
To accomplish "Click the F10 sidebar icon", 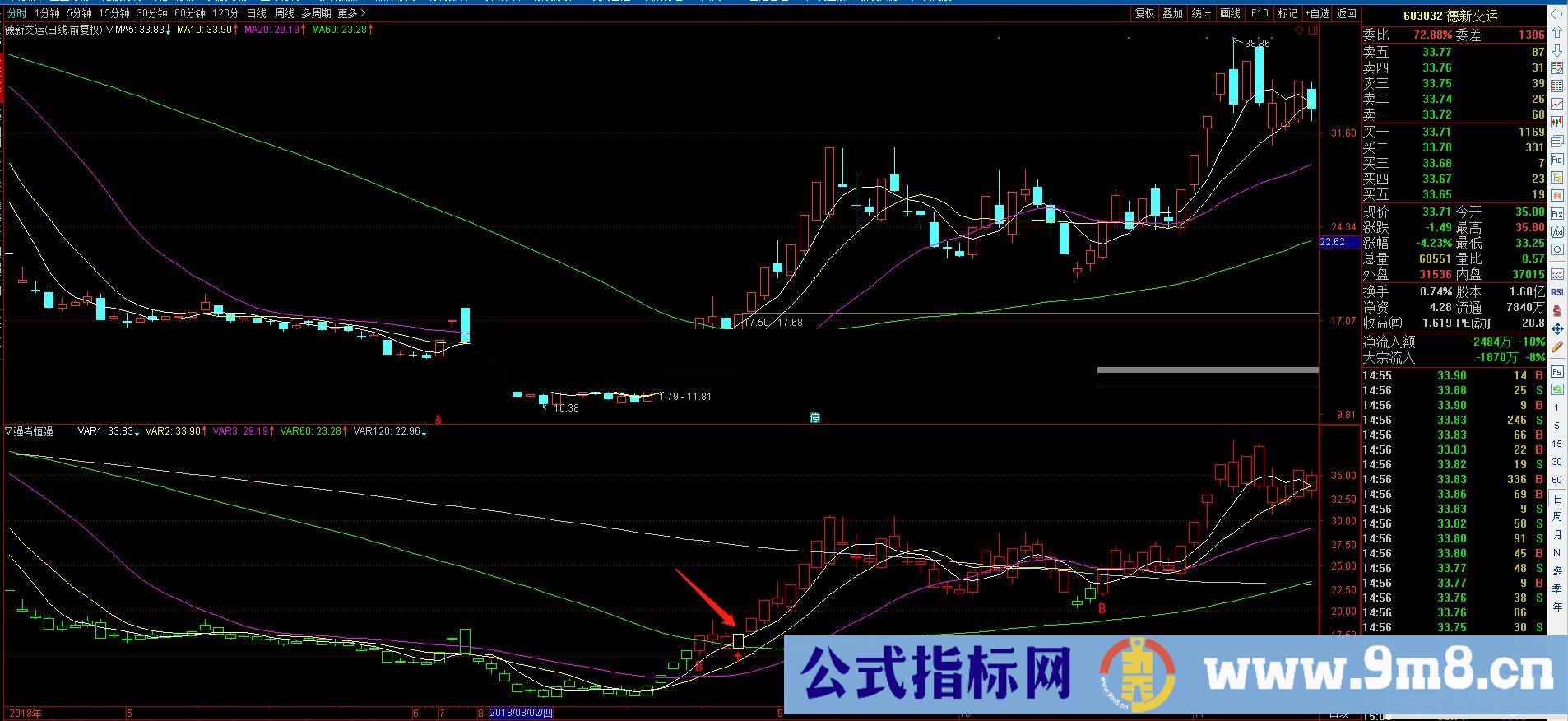I will point(1557,160).
